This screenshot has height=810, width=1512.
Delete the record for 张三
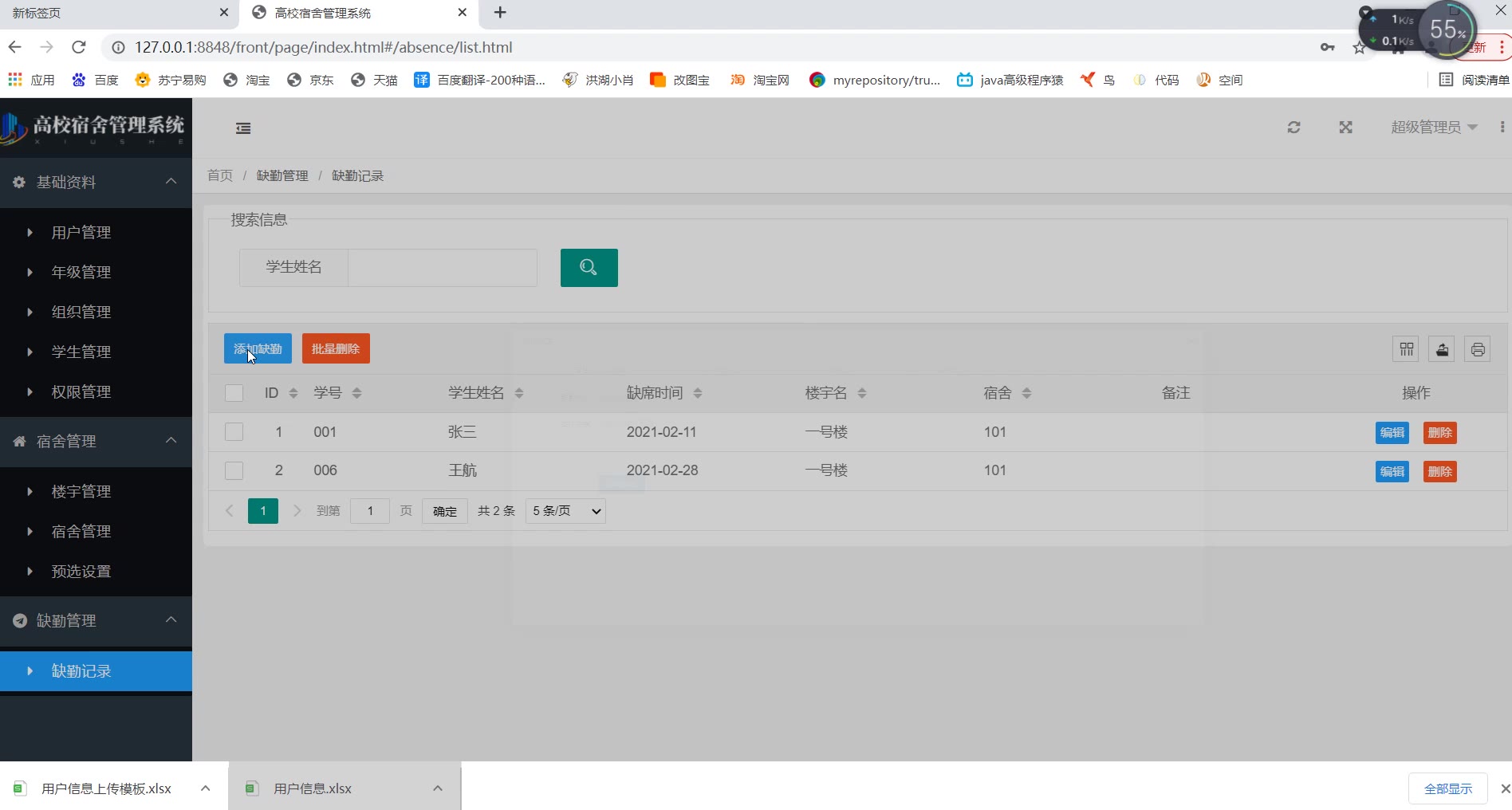1440,433
